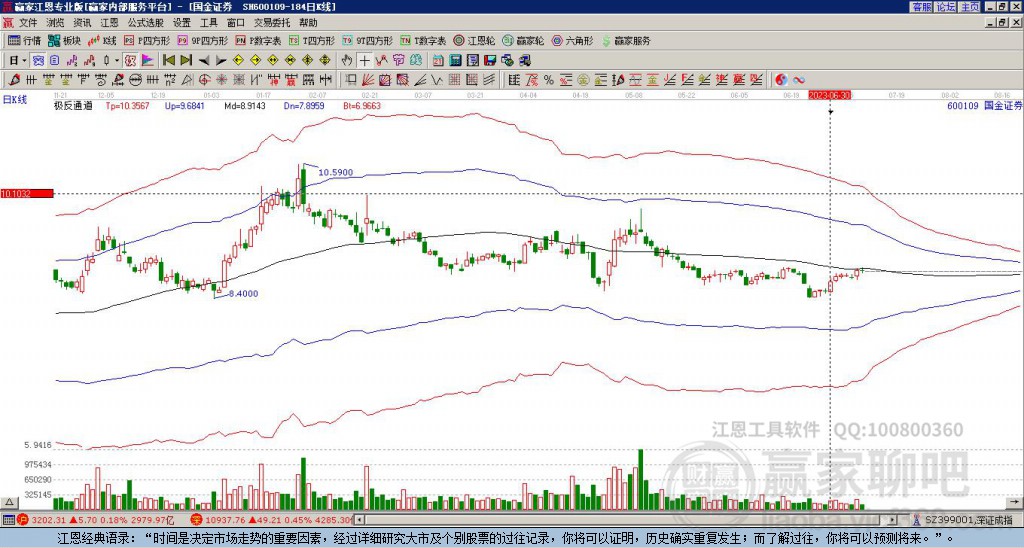Click the 8.4000 low price label
The height and width of the screenshot is (548, 1024).
point(243,293)
